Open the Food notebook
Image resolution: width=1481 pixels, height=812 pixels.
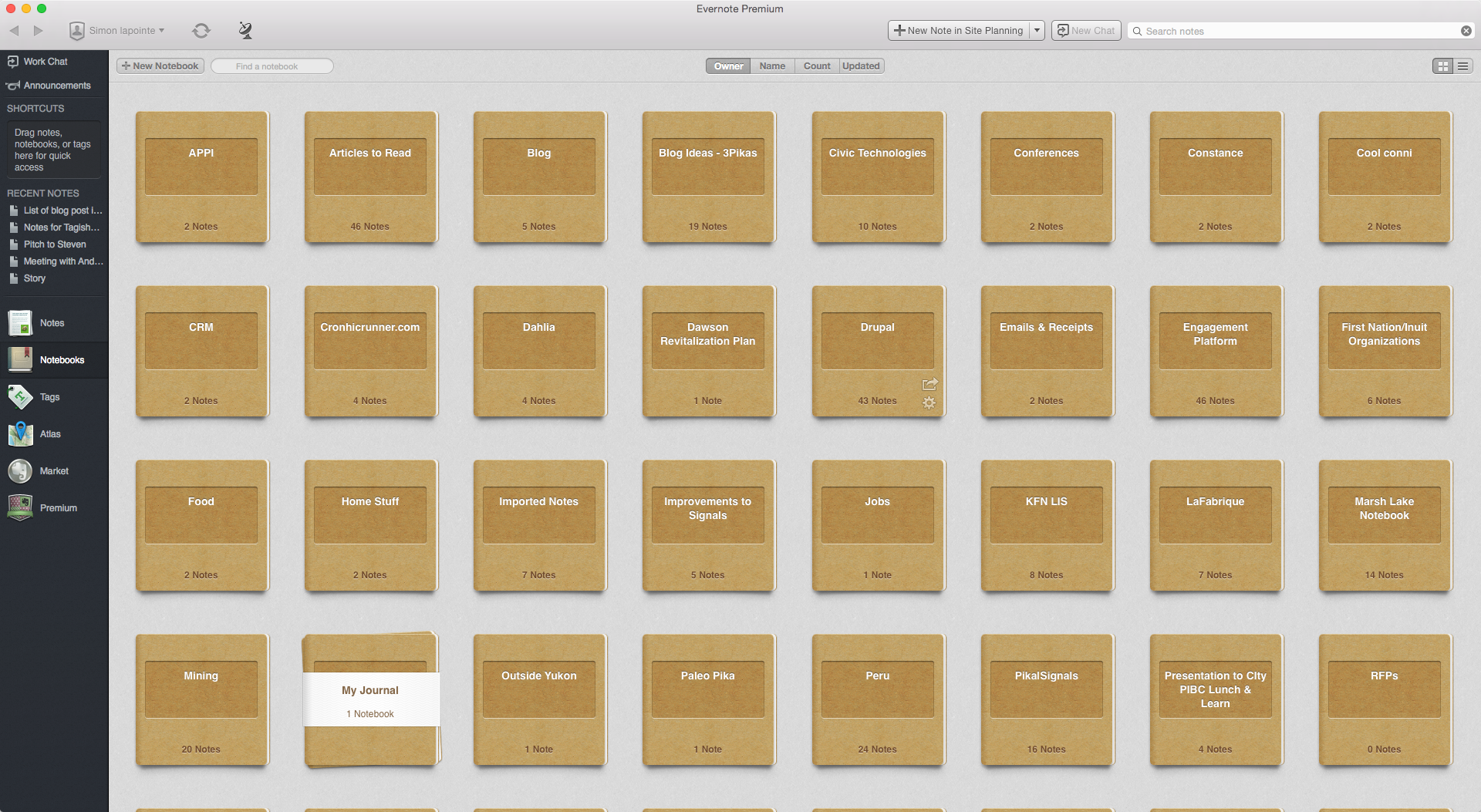tap(201, 526)
